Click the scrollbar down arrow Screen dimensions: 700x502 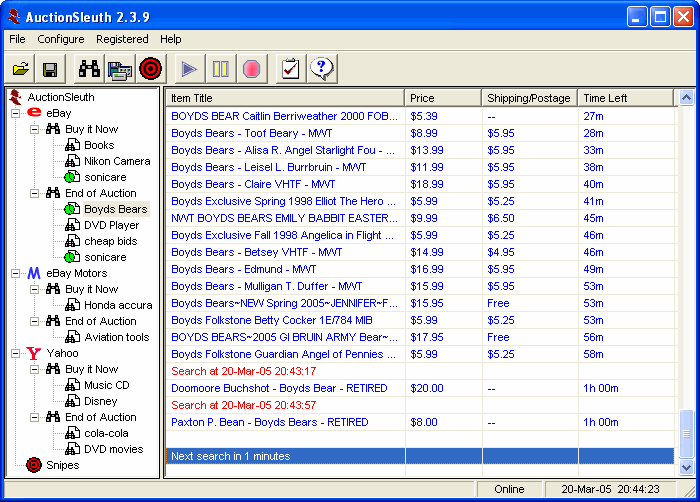pyautogui.click(x=686, y=468)
